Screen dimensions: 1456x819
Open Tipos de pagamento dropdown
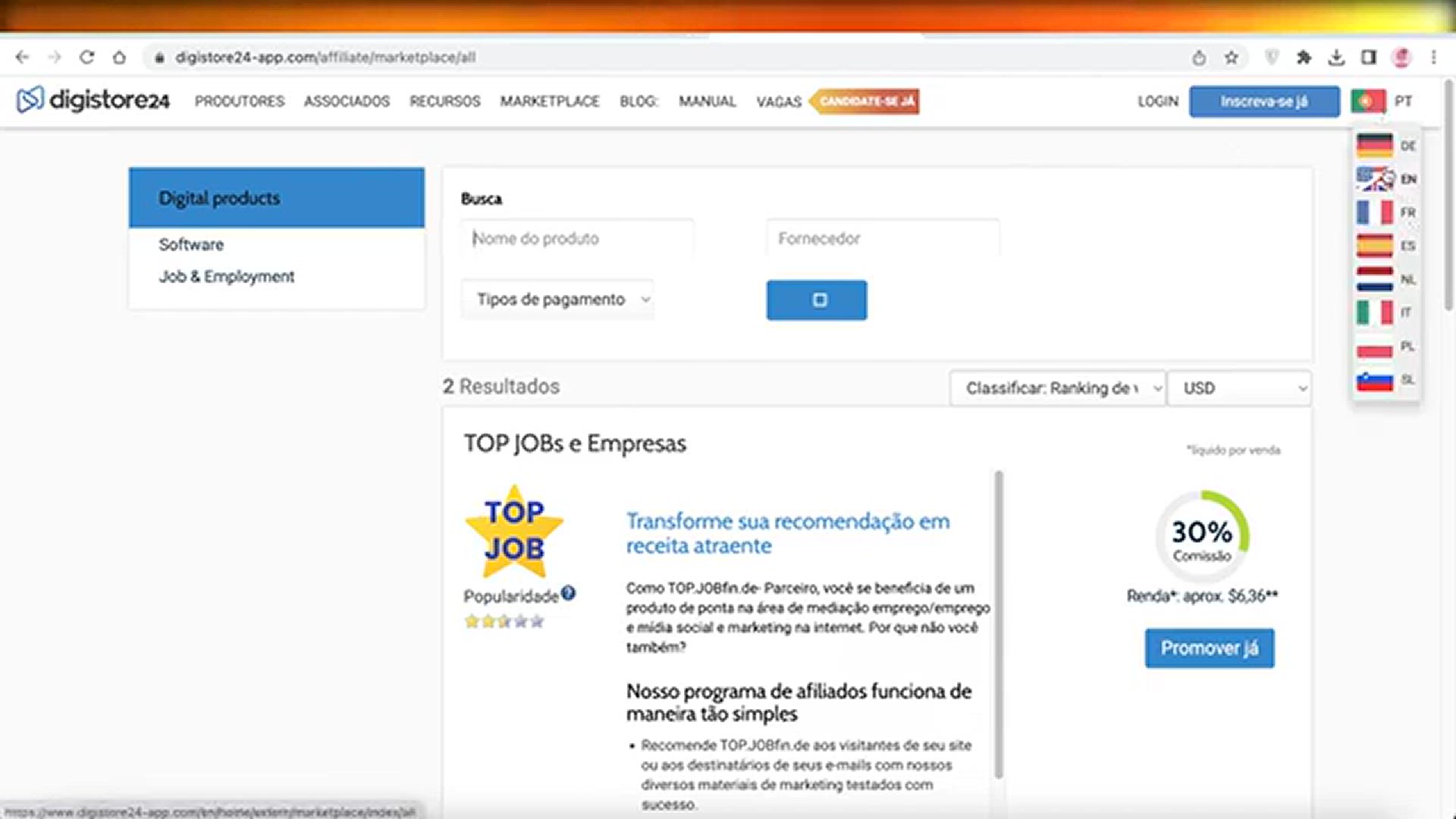pyautogui.click(x=557, y=300)
